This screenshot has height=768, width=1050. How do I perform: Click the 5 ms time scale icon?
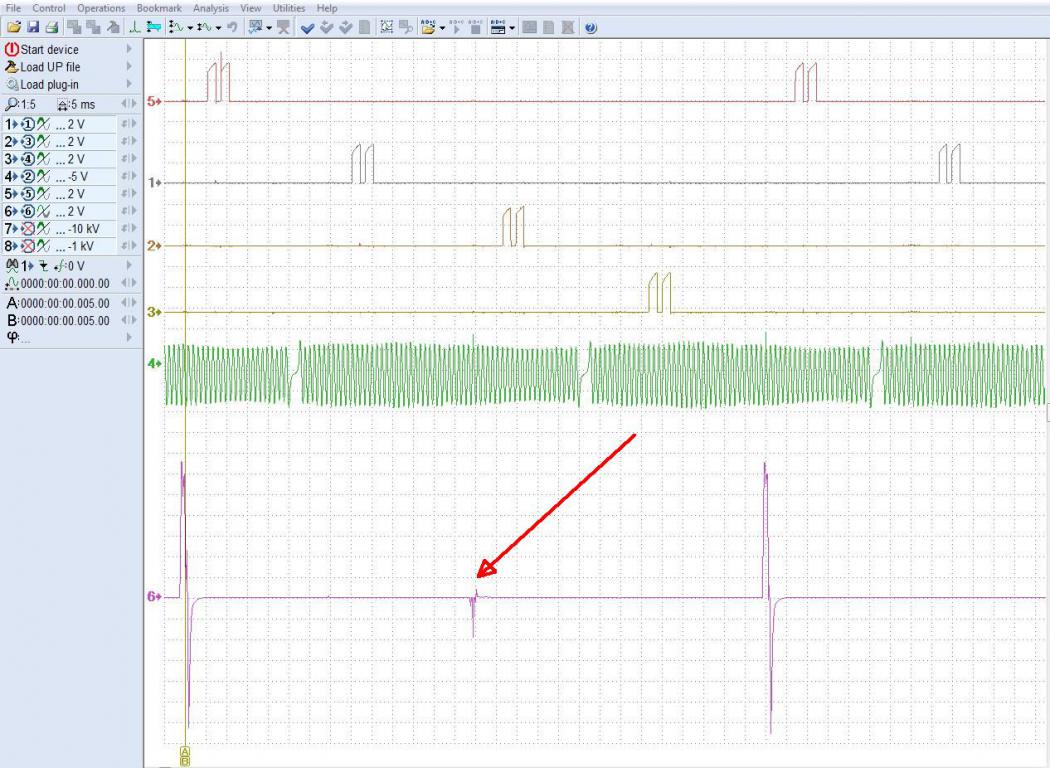point(63,104)
